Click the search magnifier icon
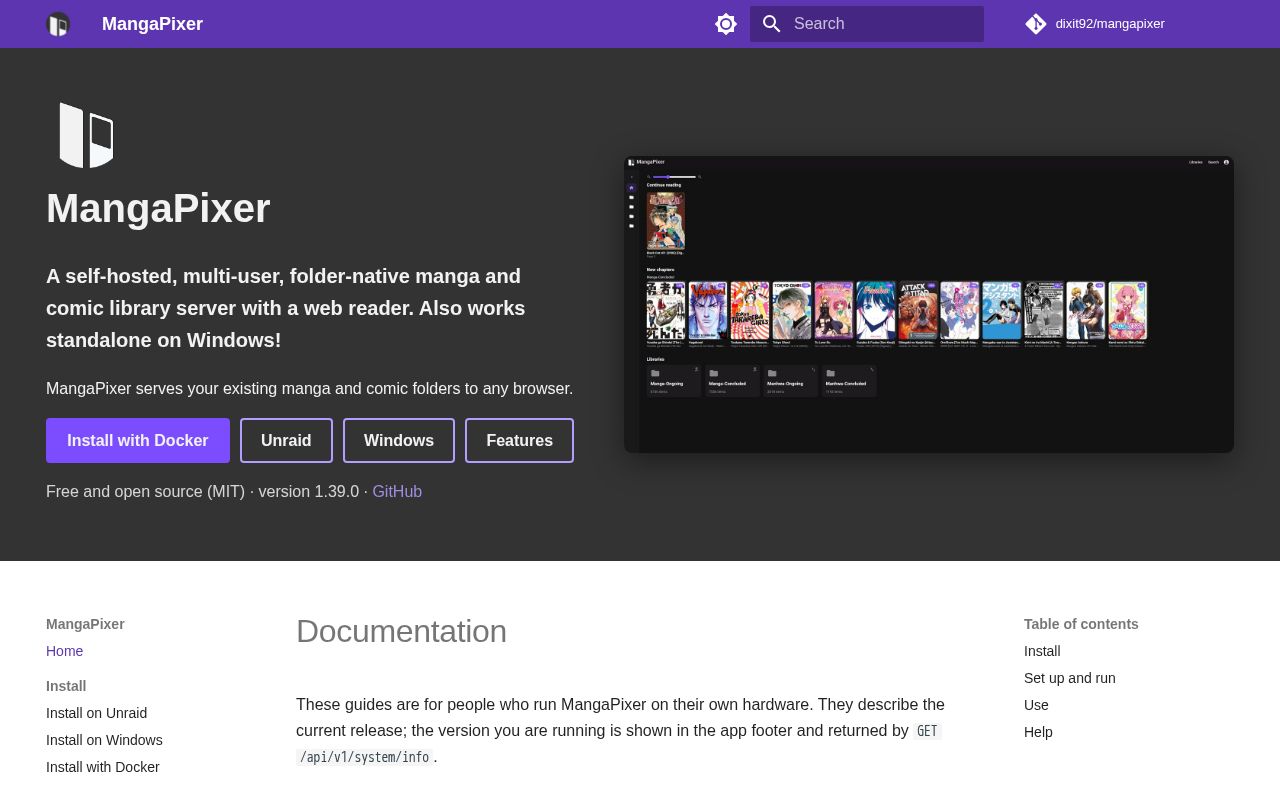The height and width of the screenshot is (800, 1280). click(x=771, y=24)
